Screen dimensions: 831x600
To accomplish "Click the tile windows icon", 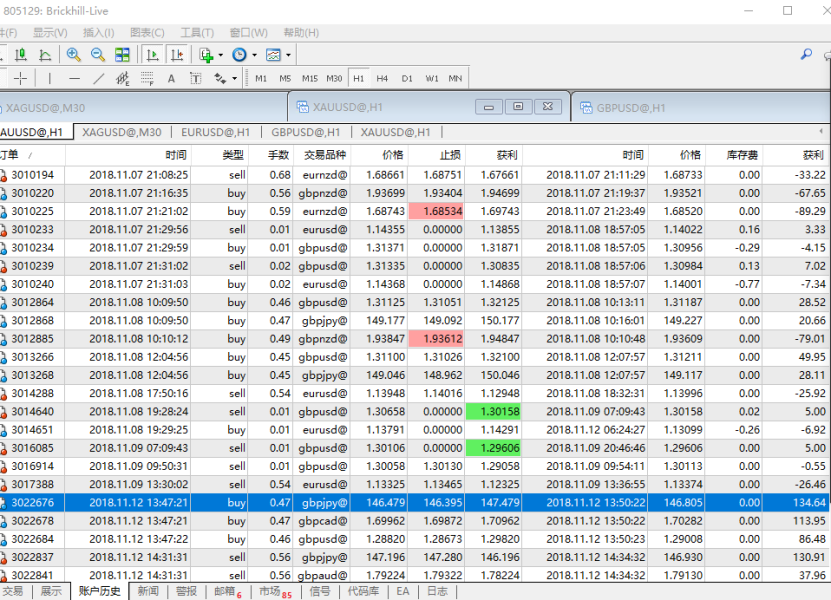I will coord(122,55).
